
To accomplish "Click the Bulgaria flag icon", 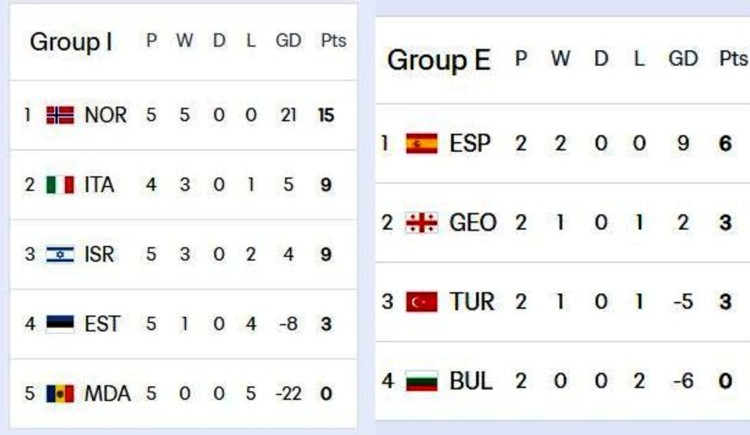I will point(421,381).
